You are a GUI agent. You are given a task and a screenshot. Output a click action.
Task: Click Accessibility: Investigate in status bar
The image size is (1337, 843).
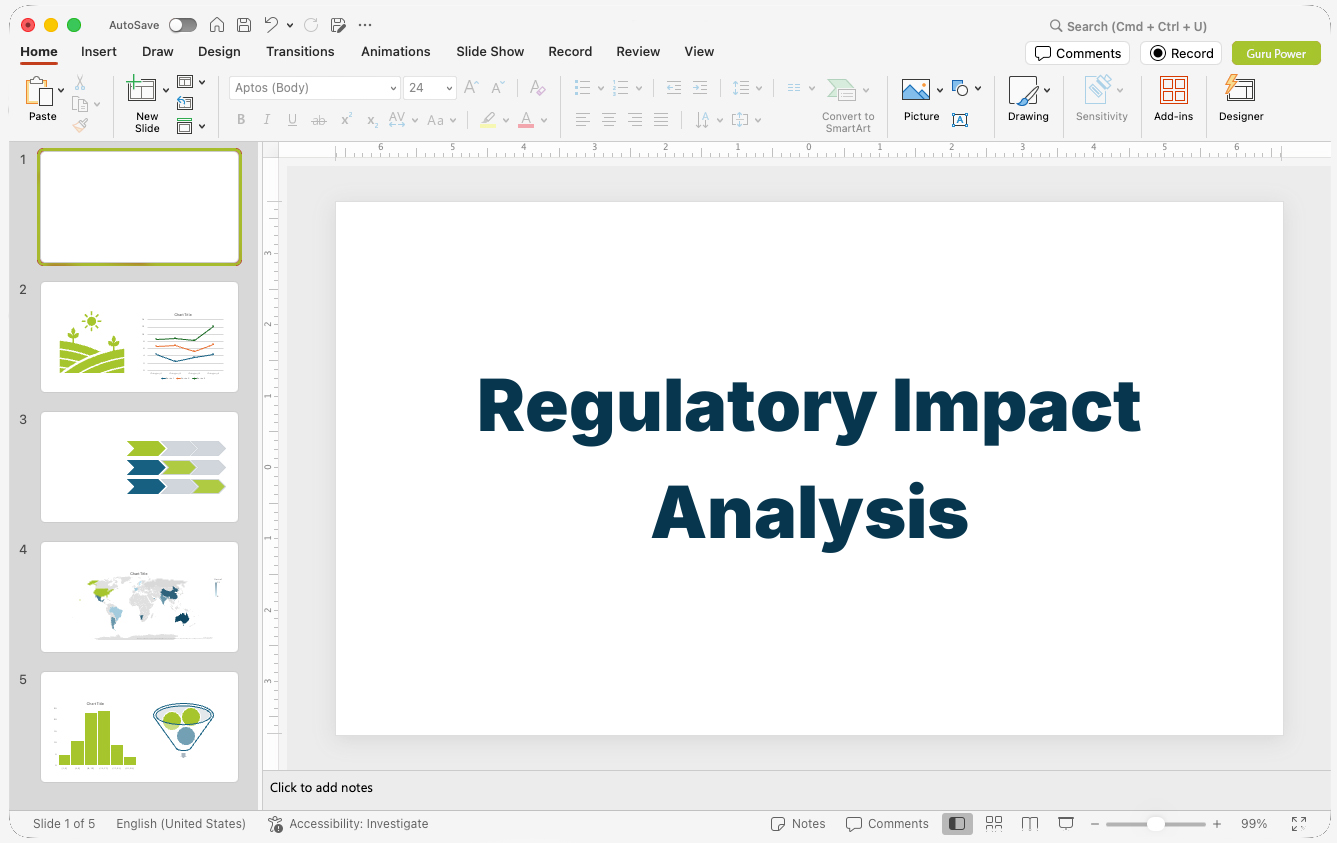[x=348, y=824]
